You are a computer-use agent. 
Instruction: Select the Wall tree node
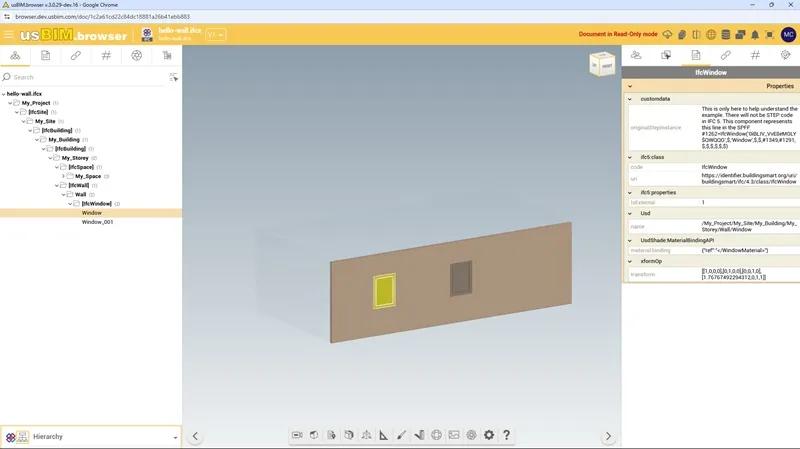[x=81, y=194]
